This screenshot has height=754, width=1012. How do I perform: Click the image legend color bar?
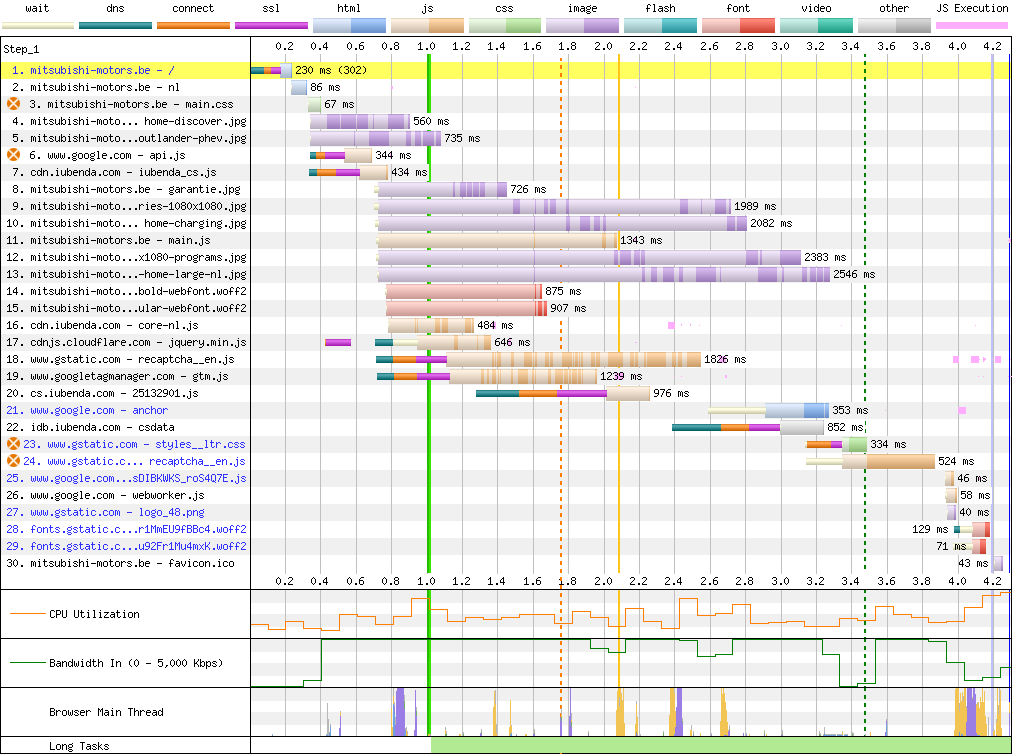583,26
